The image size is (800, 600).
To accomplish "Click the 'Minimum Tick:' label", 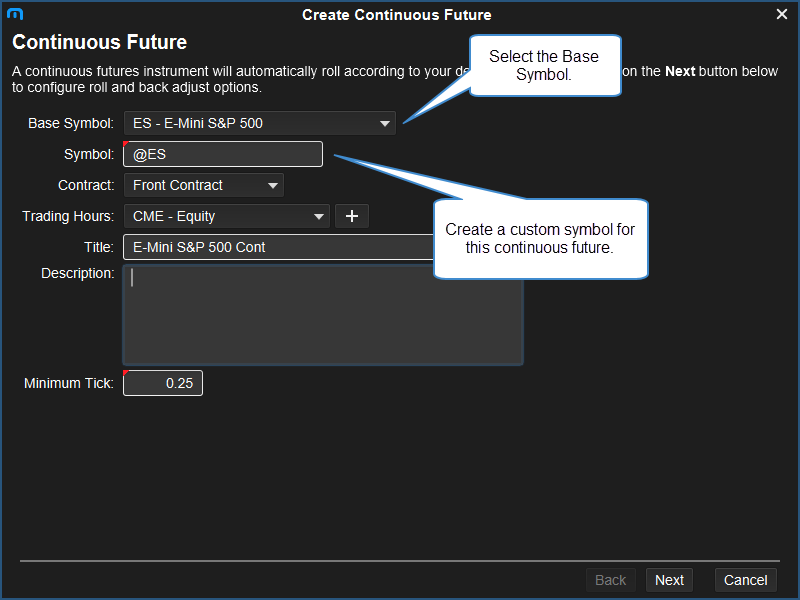I will tap(69, 383).
